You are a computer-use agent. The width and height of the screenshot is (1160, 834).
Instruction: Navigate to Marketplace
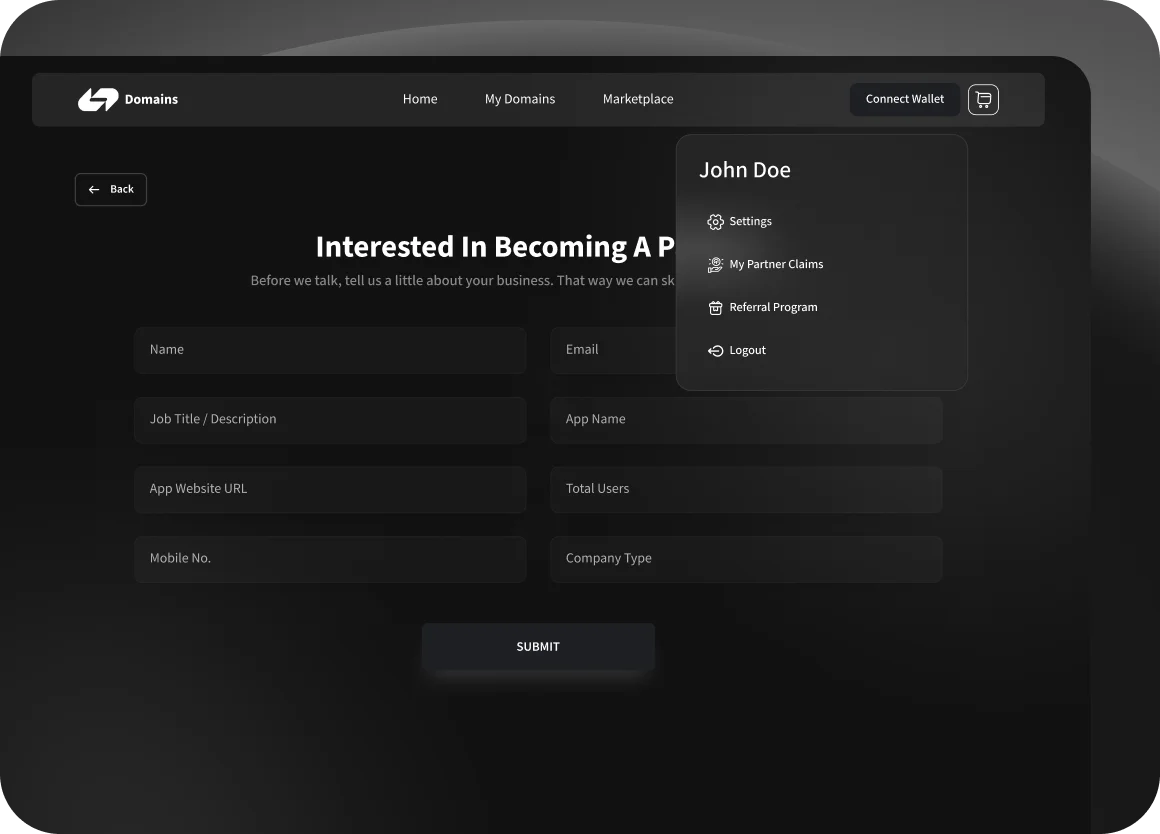click(638, 99)
